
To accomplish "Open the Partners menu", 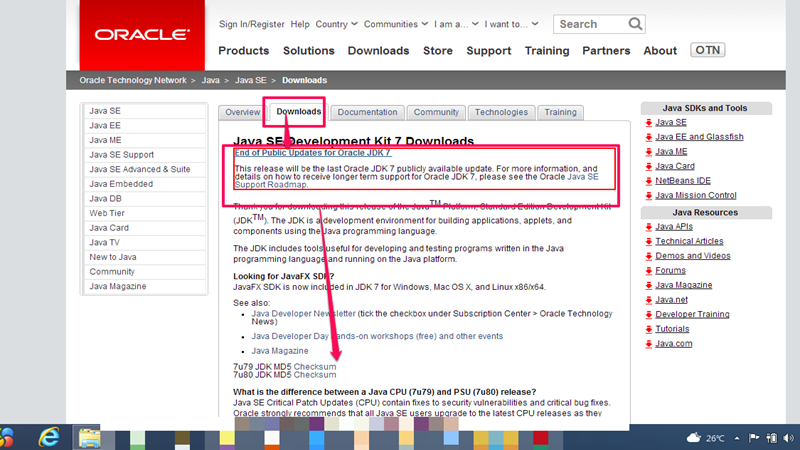I will click(606, 51).
